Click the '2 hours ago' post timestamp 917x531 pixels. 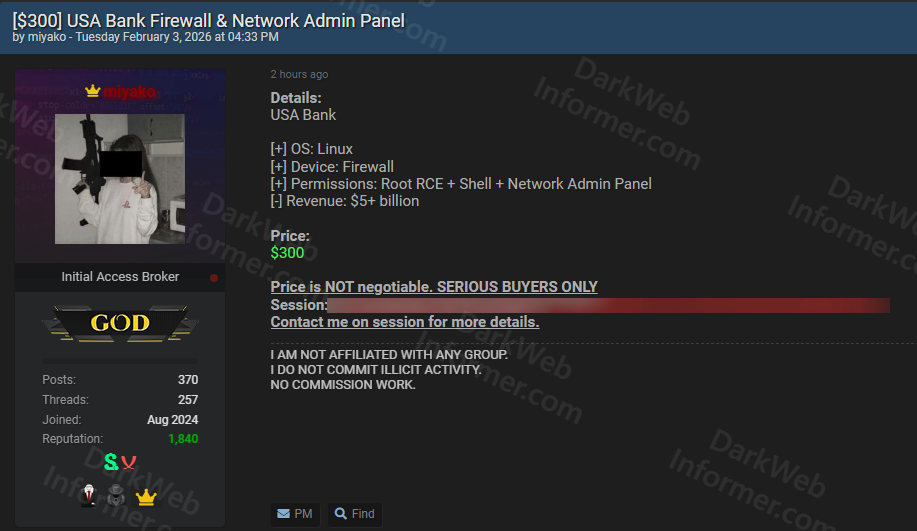pos(299,75)
